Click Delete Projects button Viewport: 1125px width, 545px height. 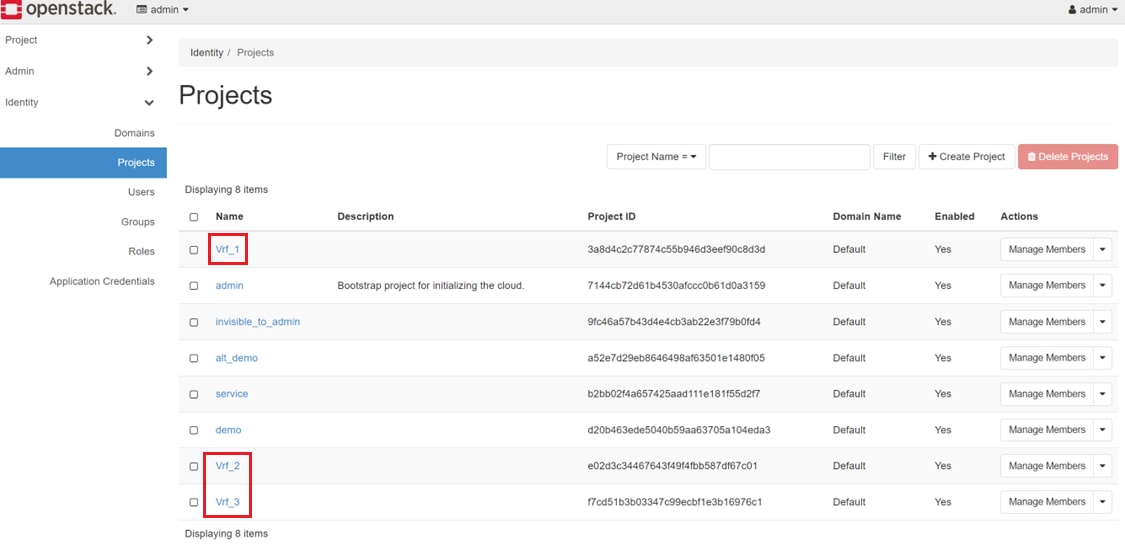tap(1068, 157)
